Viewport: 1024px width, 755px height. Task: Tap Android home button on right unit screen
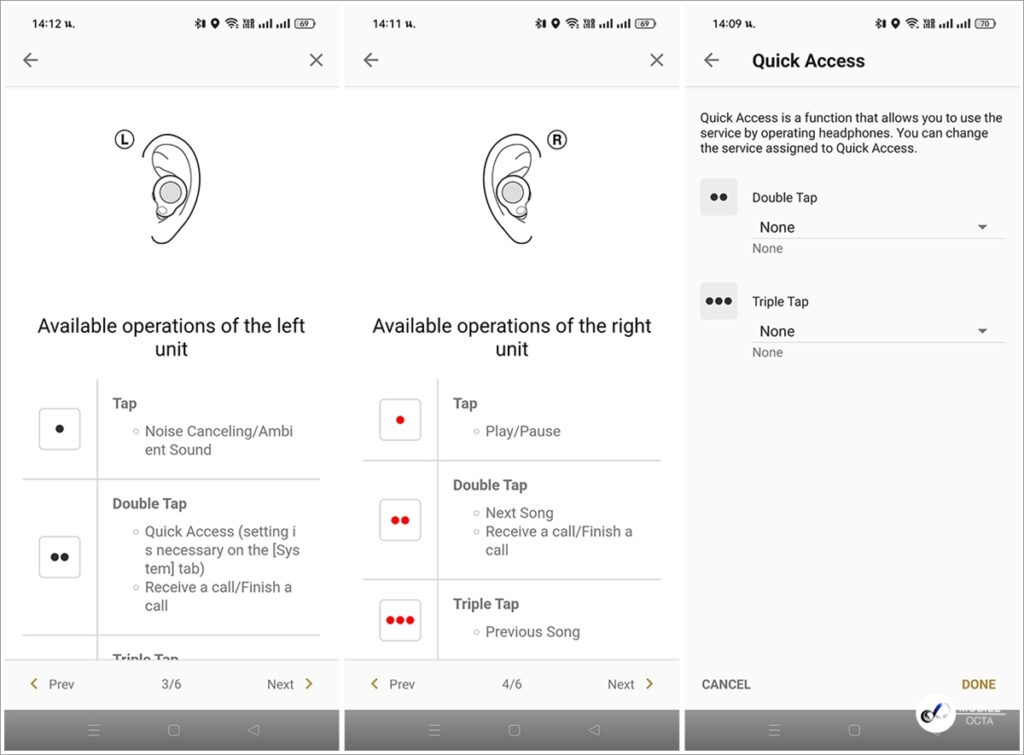515,730
